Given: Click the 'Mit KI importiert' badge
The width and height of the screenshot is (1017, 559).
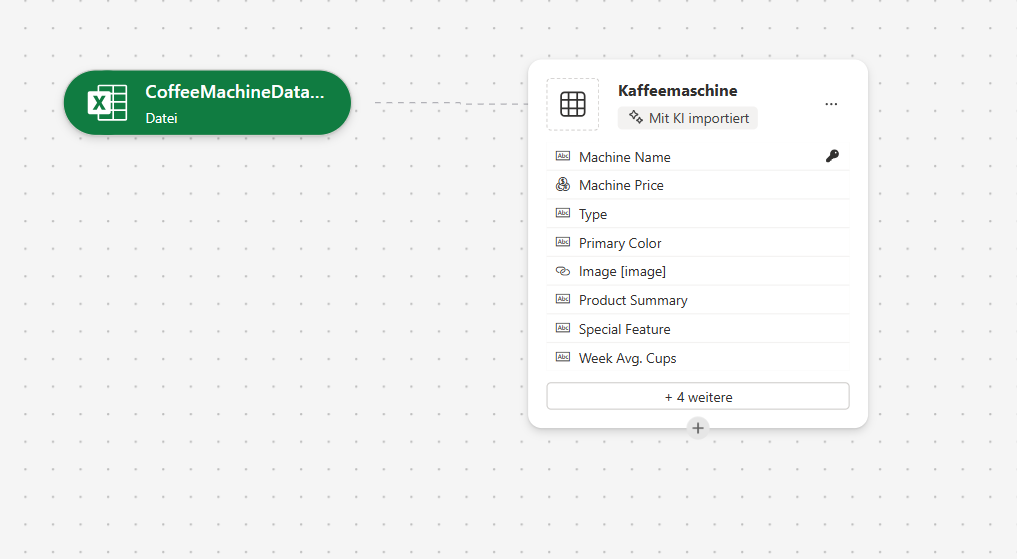Looking at the screenshot, I should 688,118.
